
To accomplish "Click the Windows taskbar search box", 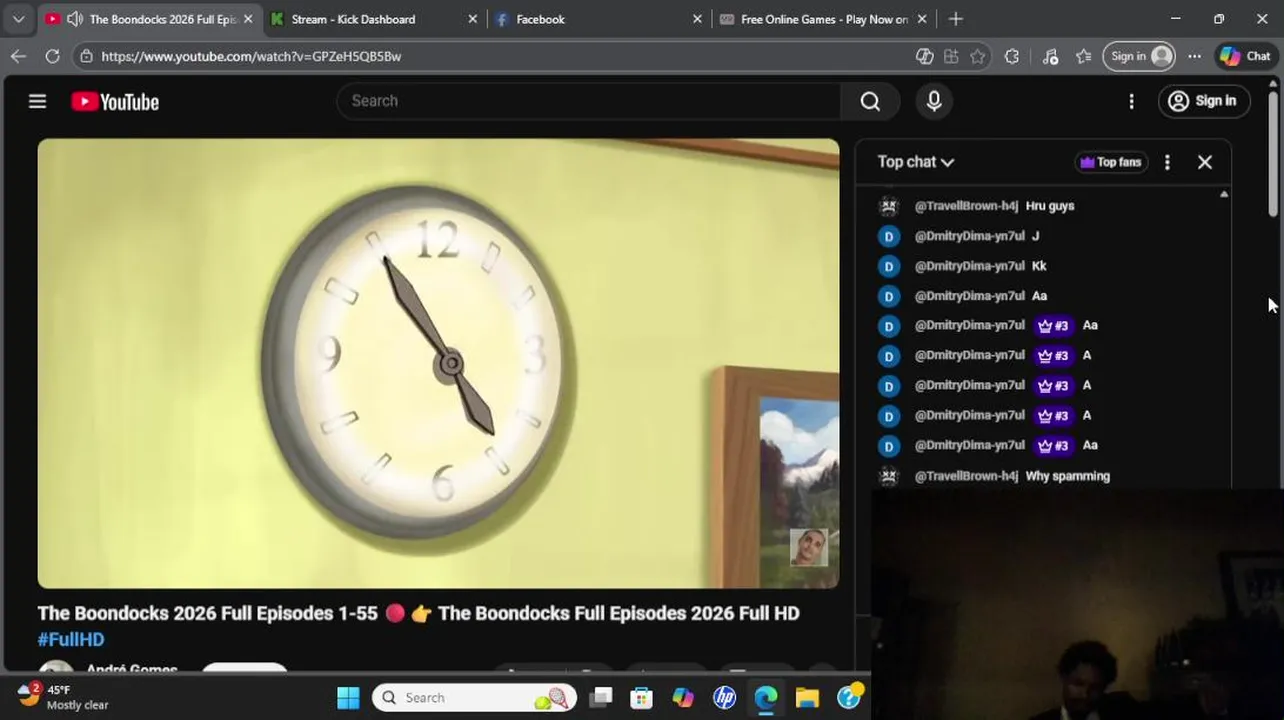I will 476,698.
